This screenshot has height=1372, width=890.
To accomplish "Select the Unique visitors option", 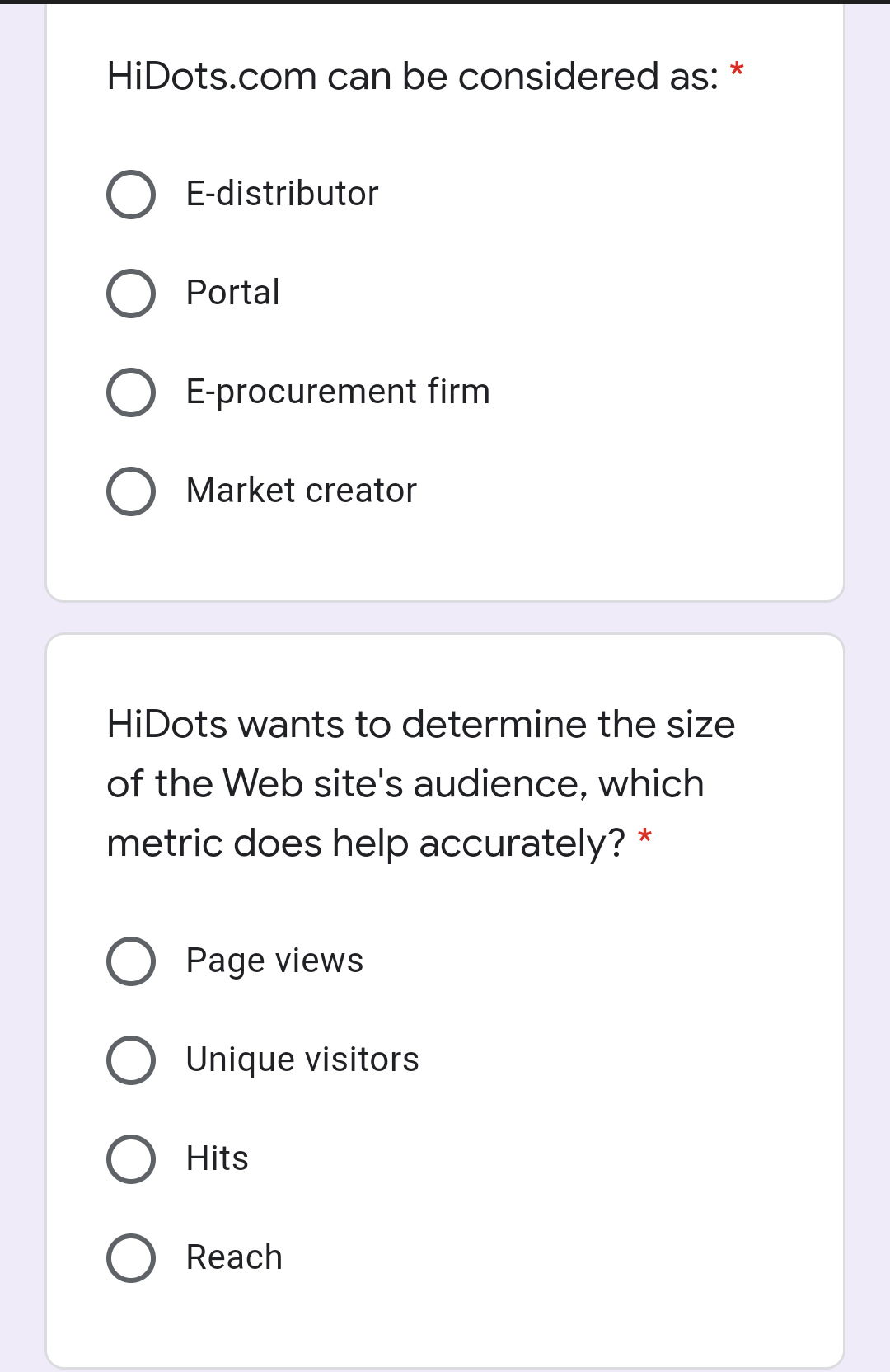I will (x=132, y=1060).
